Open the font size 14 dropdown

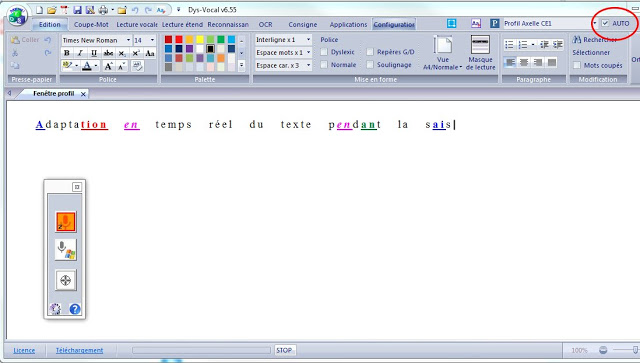pyautogui.click(x=152, y=40)
